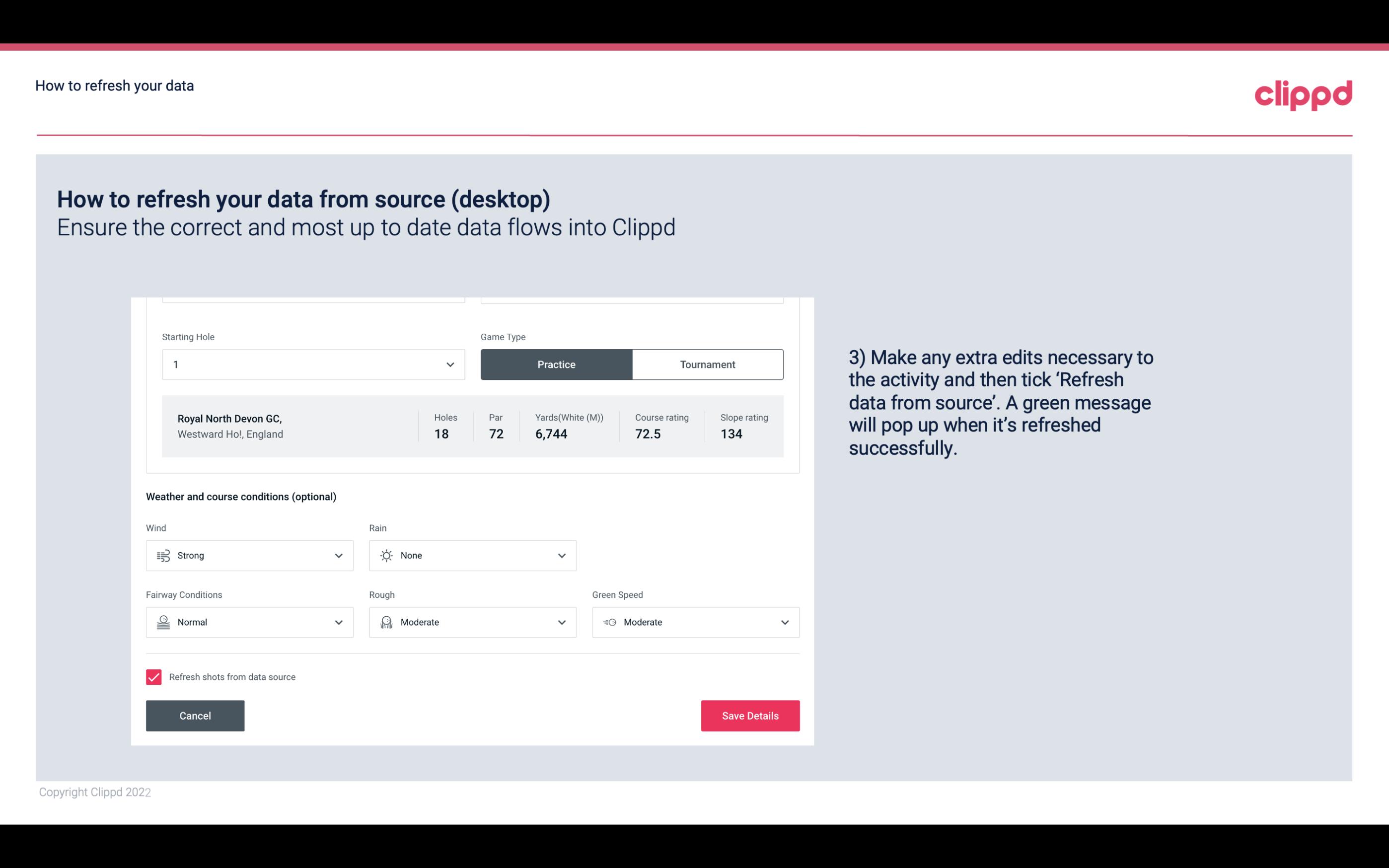Click Save Details button
Image resolution: width=1389 pixels, height=868 pixels.
(x=750, y=715)
